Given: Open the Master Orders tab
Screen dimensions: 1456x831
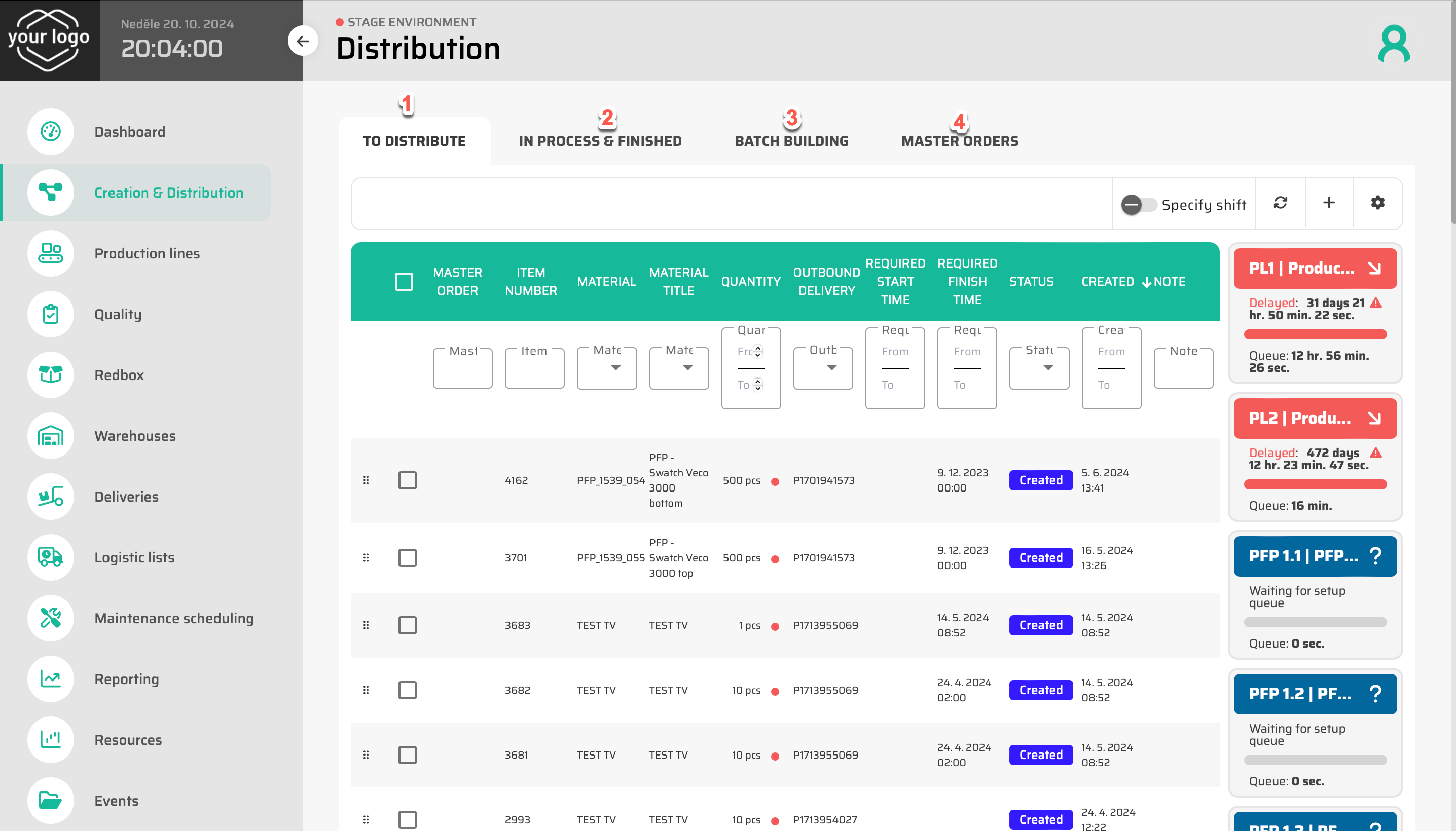Looking at the screenshot, I should tap(959, 141).
